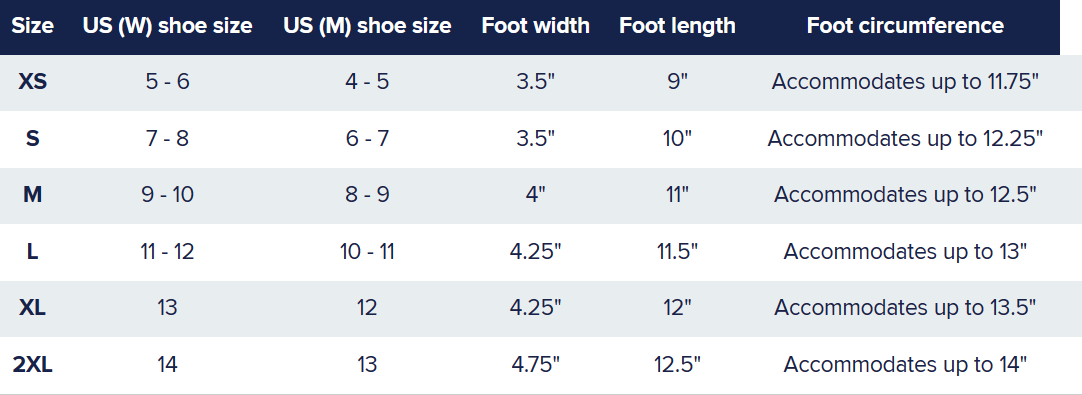Screen dimensions: 1082x395
Task: Choose the 2XL size row label
Action: [x=32, y=364]
